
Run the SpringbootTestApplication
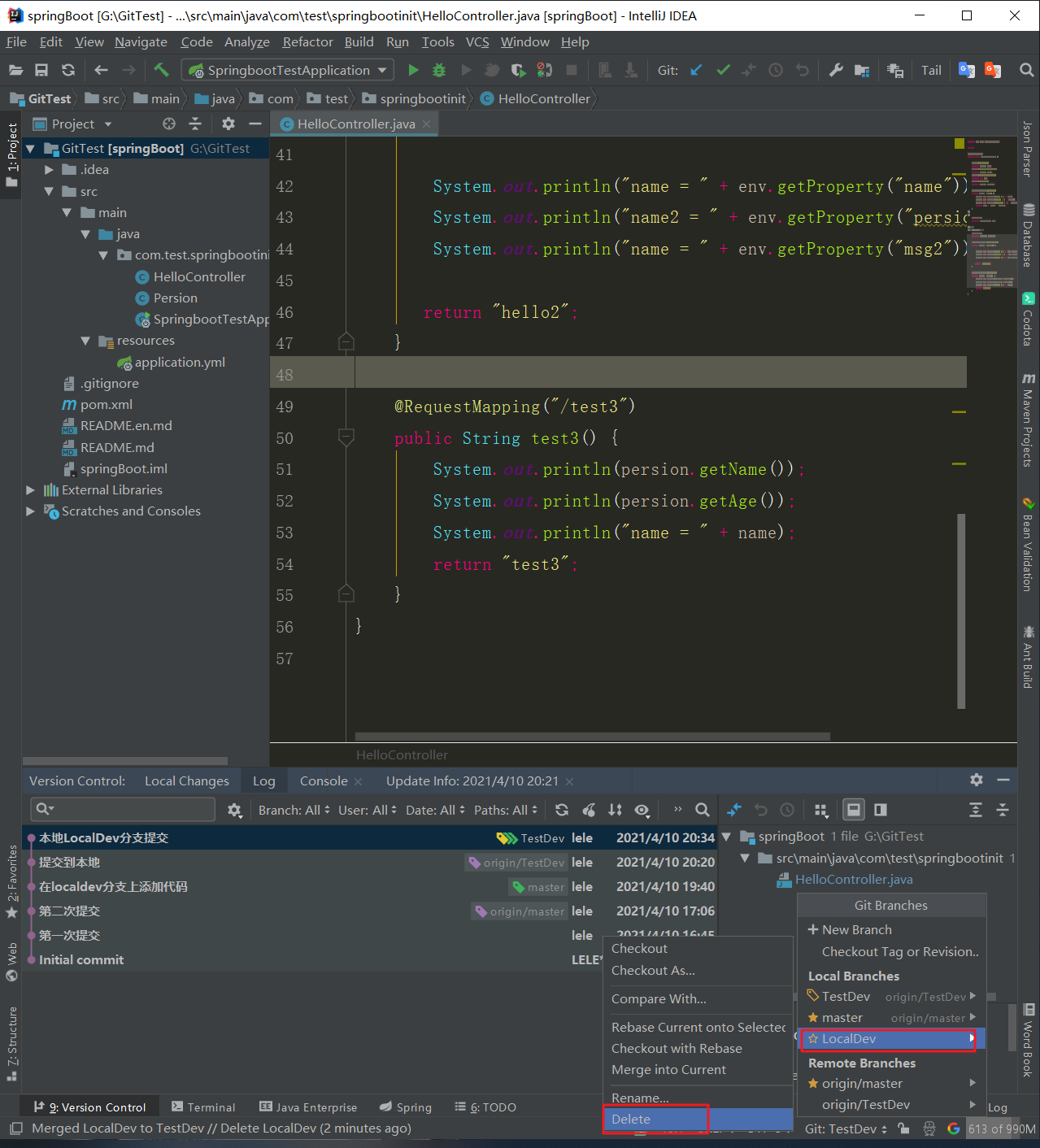point(413,70)
